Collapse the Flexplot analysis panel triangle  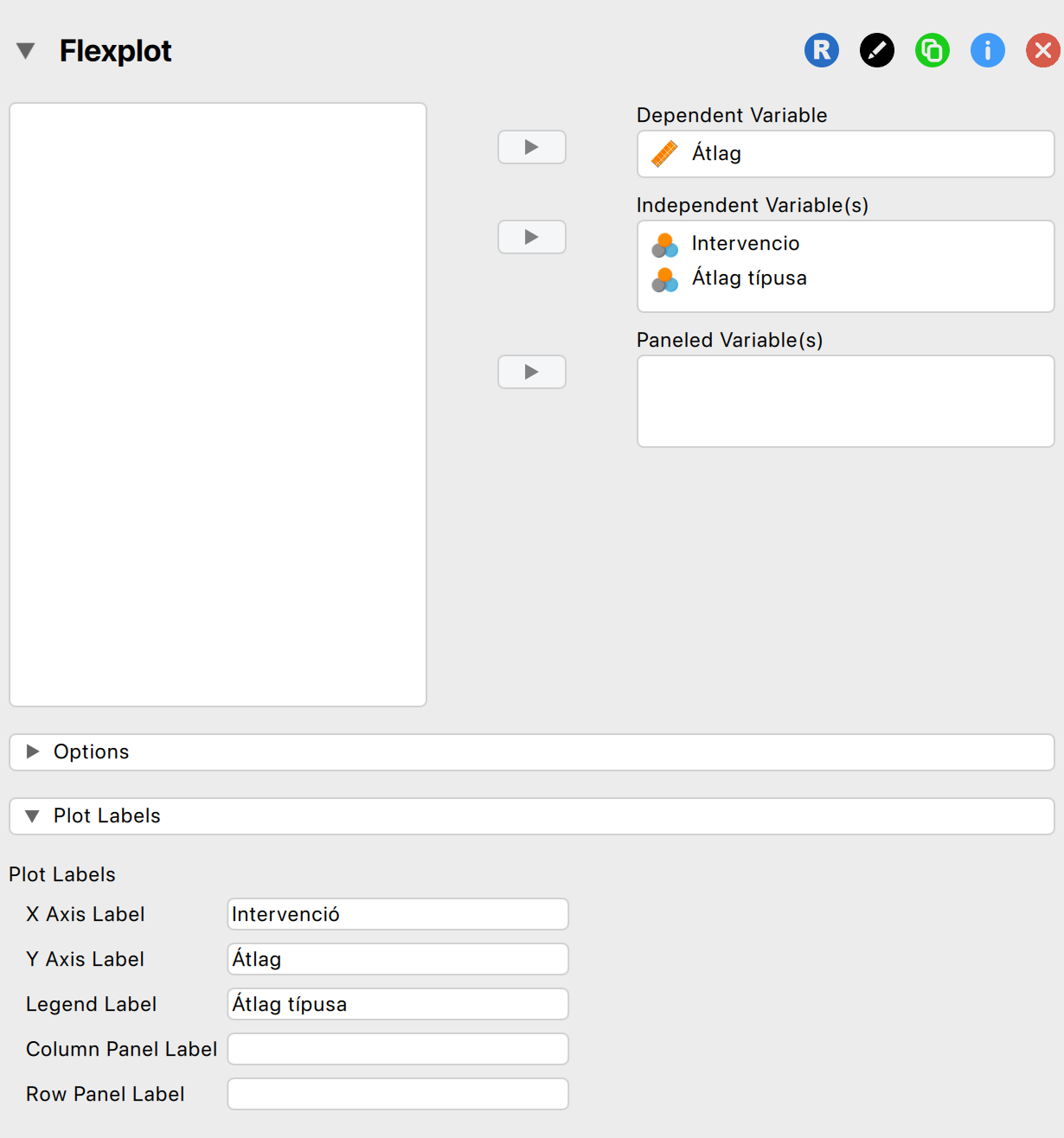[x=26, y=51]
